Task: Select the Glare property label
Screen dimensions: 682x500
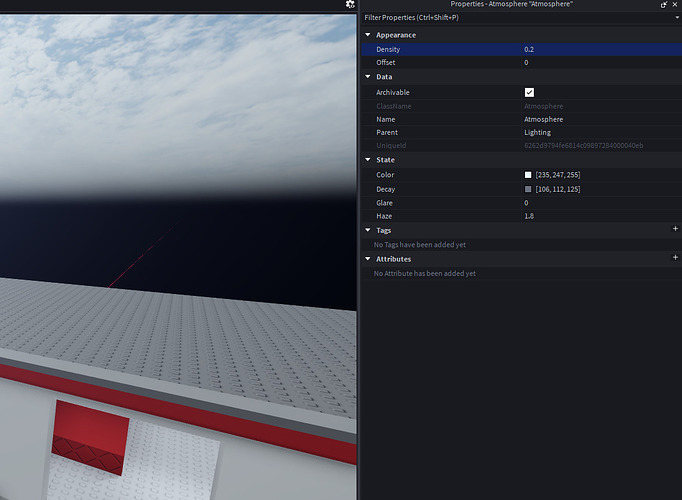Action: (x=384, y=203)
